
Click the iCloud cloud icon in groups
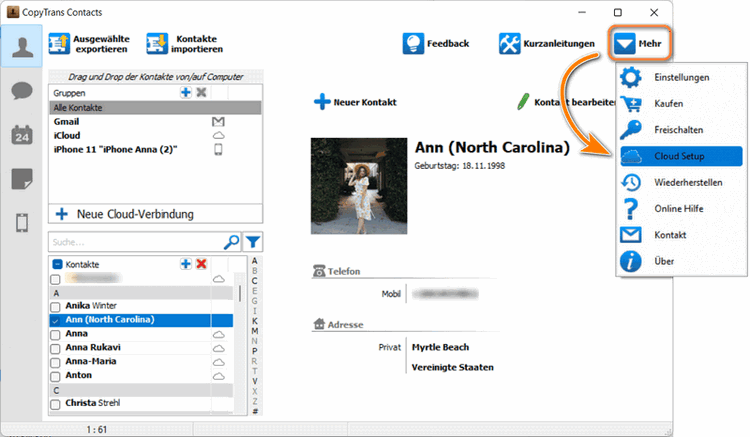click(218, 135)
